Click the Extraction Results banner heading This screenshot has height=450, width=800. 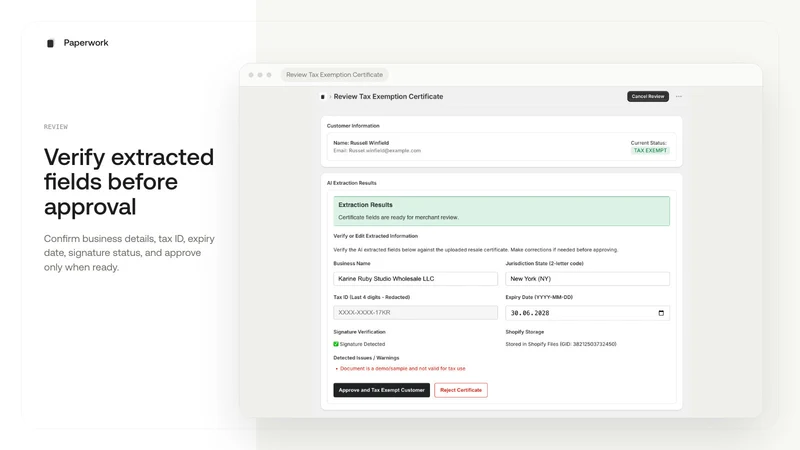click(365, 205)
